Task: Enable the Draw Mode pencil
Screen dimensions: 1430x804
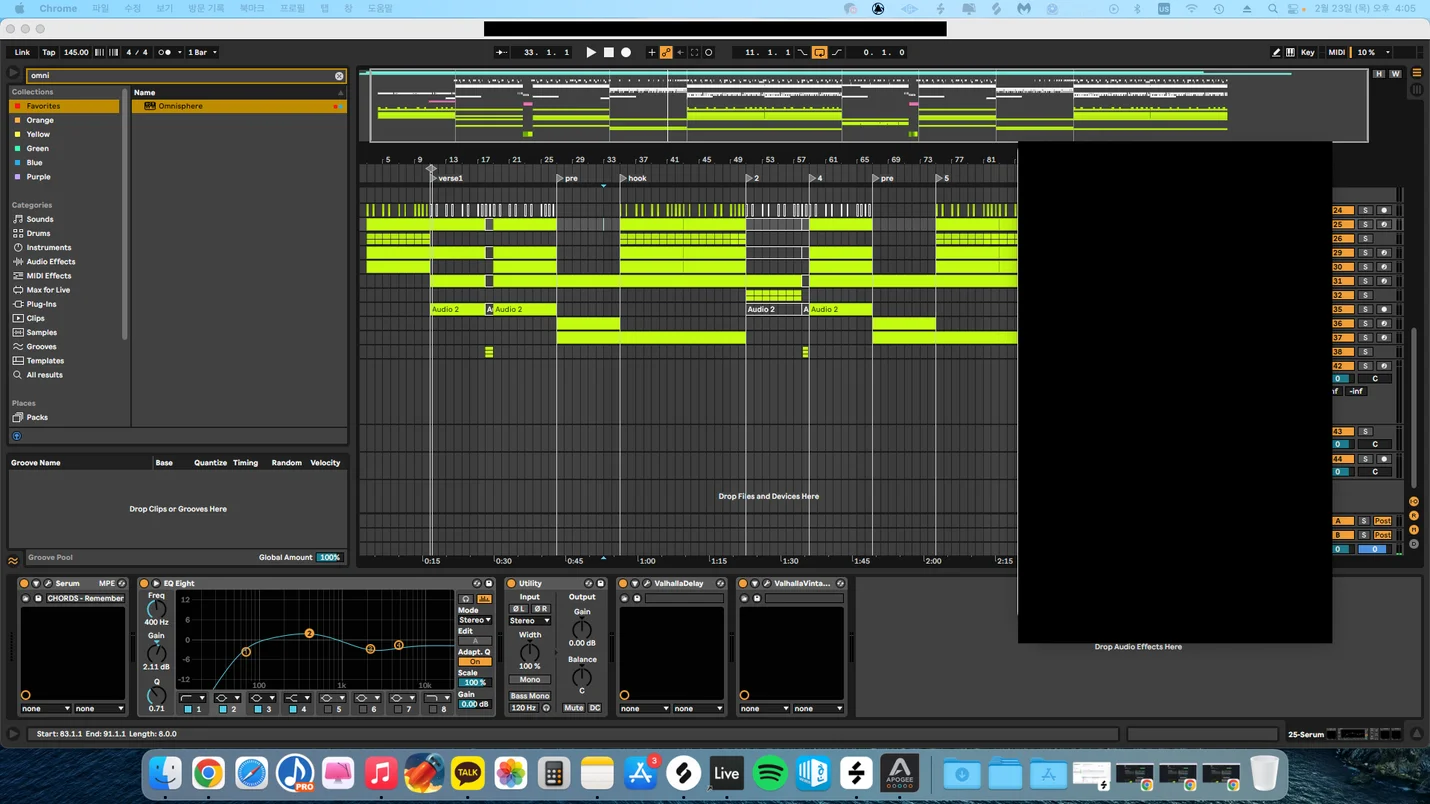Action: tap(1276, 52)
